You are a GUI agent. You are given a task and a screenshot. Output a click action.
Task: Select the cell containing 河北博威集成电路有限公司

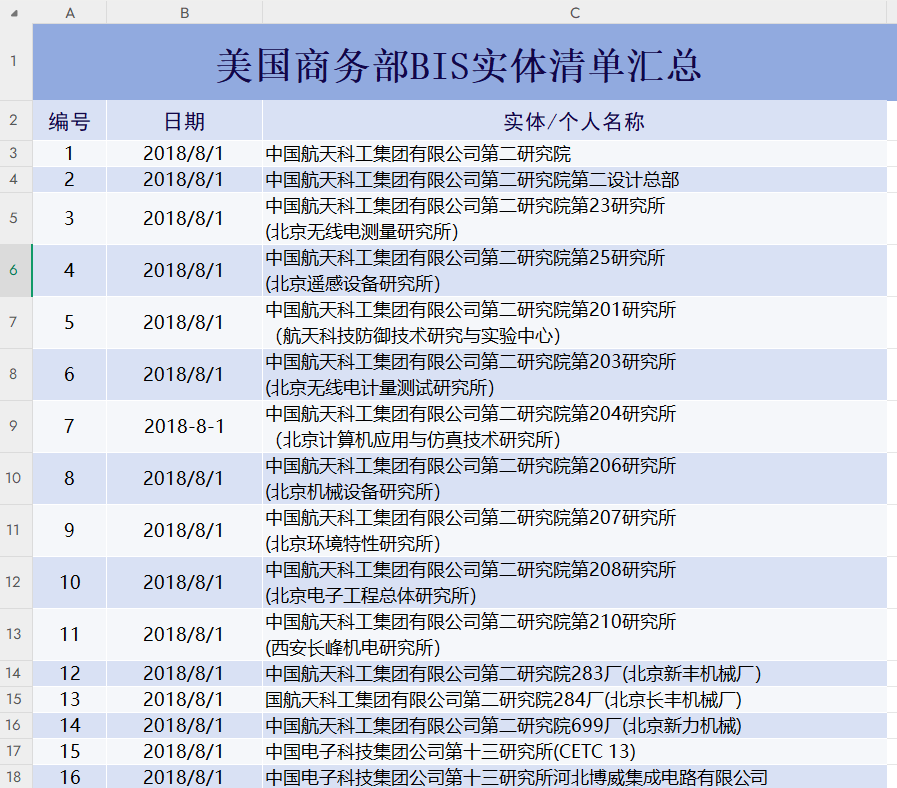tap(575, 777)
